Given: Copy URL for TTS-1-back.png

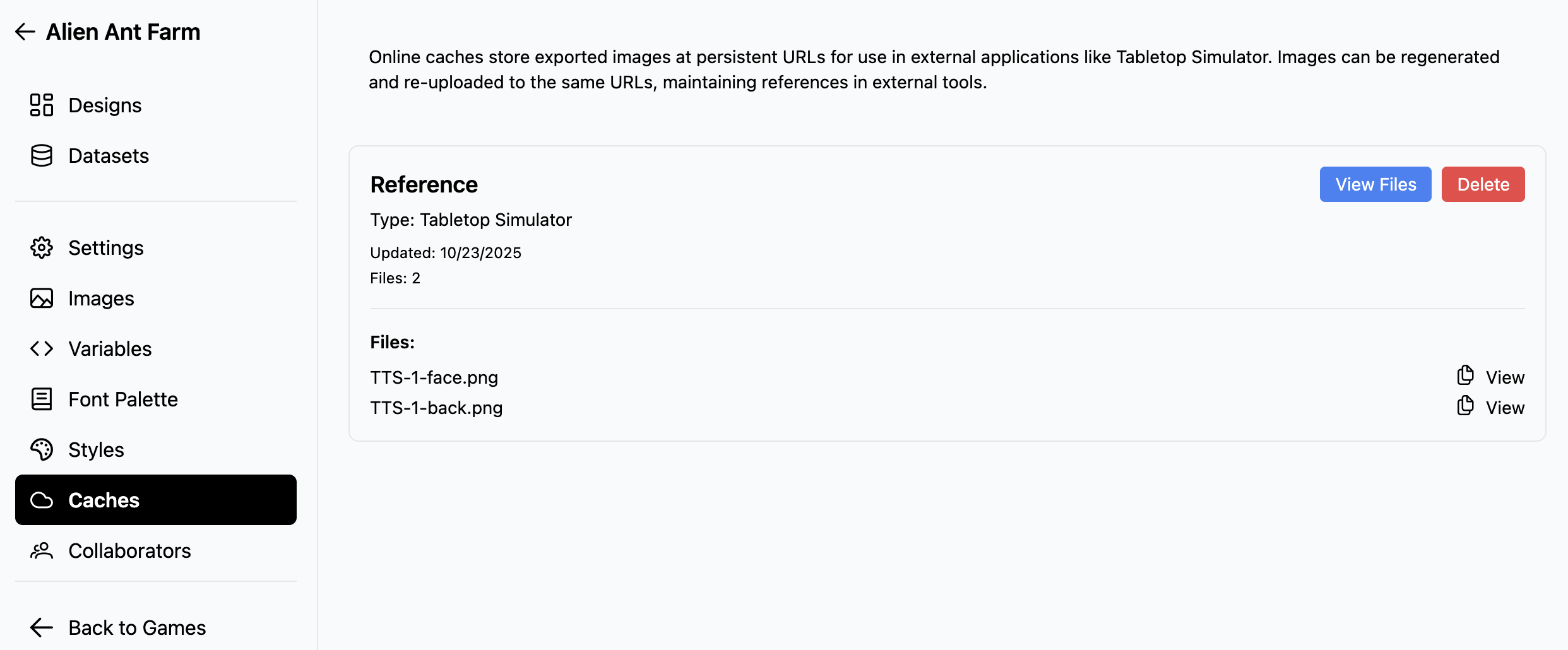Looking at the screenshot, I should (1465, 406).
